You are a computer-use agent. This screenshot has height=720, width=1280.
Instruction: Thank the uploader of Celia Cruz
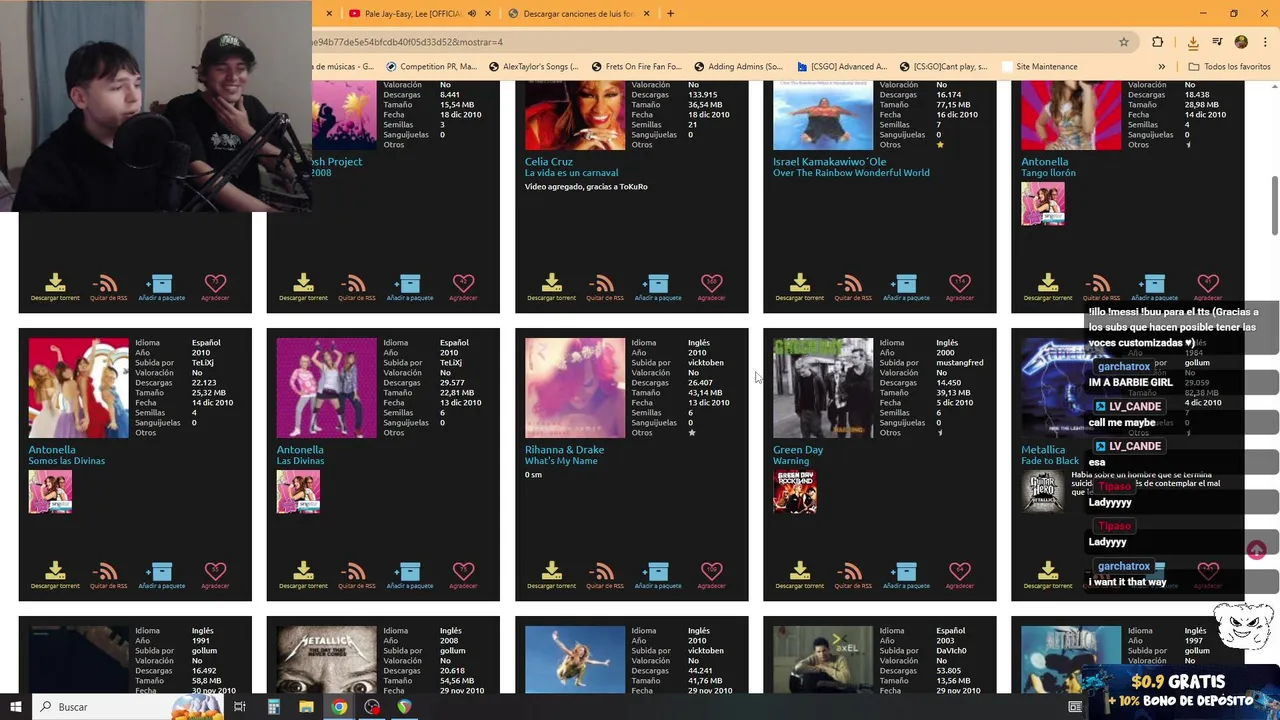[x=711, y=287]
